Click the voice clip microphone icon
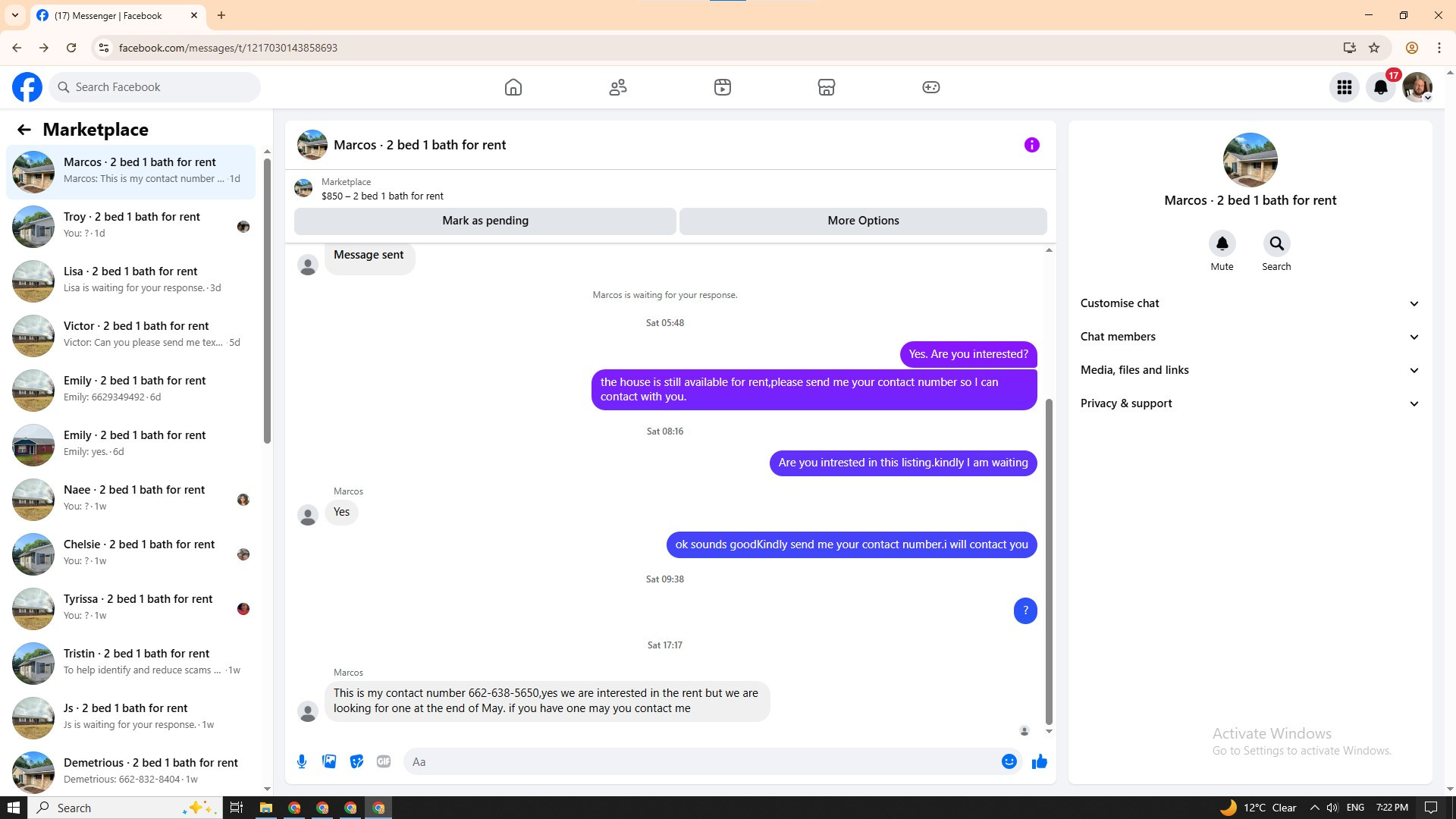The width and height of the screenshot is (1456, 819). click(x=302, y=761)
